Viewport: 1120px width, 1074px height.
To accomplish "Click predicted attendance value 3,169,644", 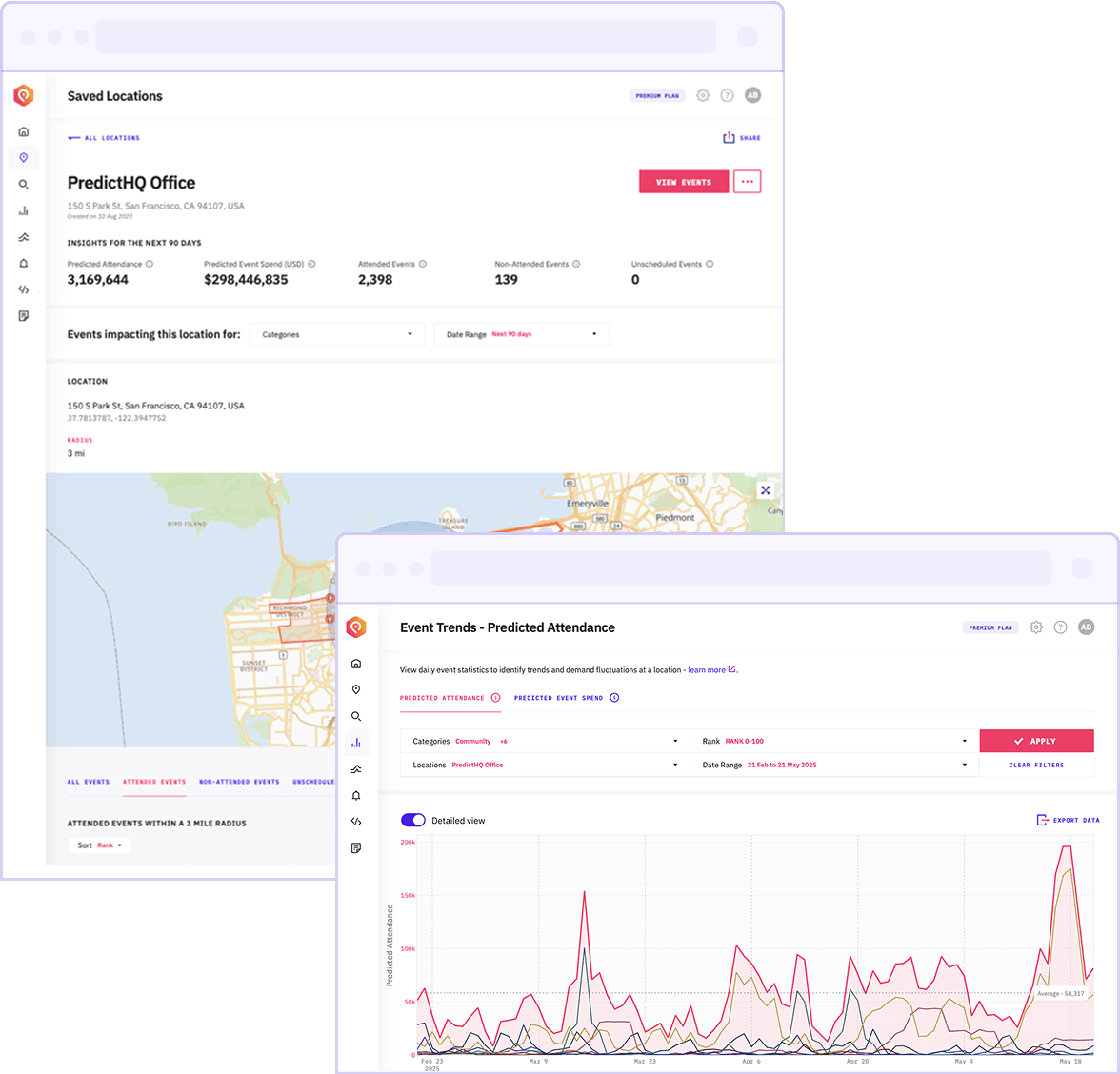I will [98, 279].
